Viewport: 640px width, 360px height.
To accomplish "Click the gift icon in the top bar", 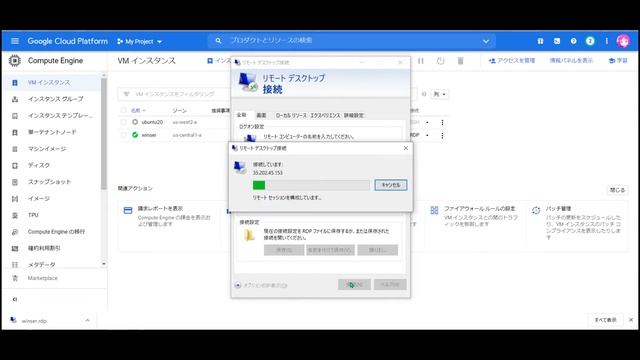I will pyautogui.click(x=540, y=41).
